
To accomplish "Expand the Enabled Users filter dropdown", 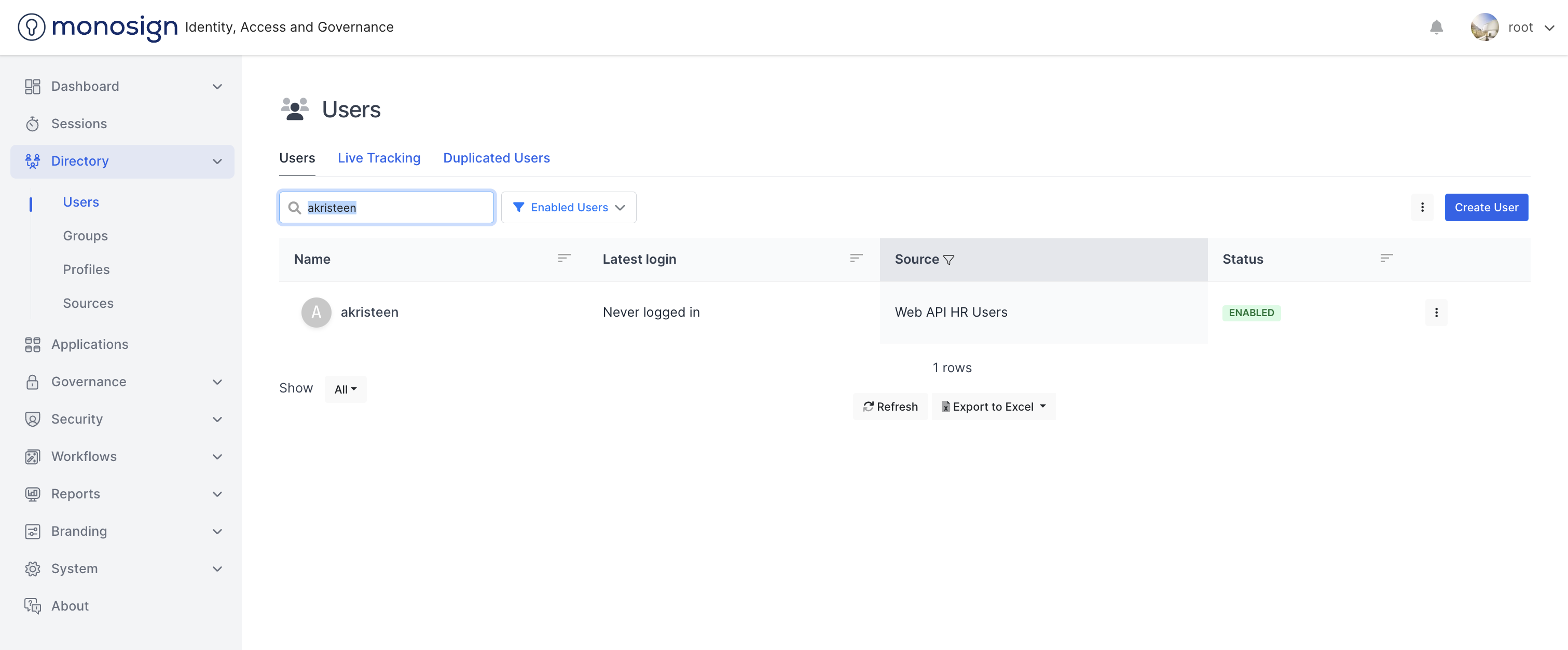I will tap(569, 208).
